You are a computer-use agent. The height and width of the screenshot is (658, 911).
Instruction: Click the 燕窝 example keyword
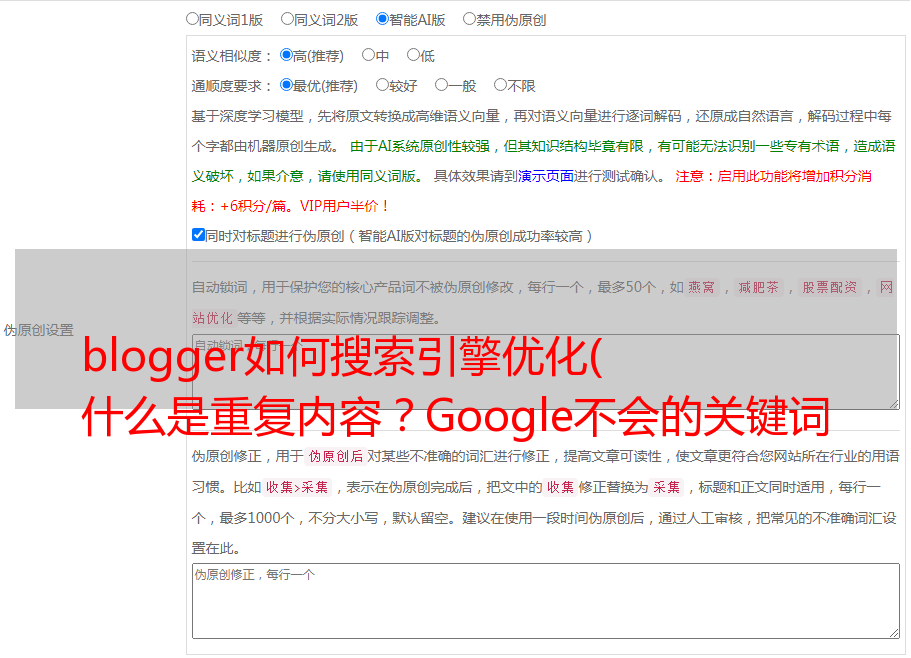(701, 287)
